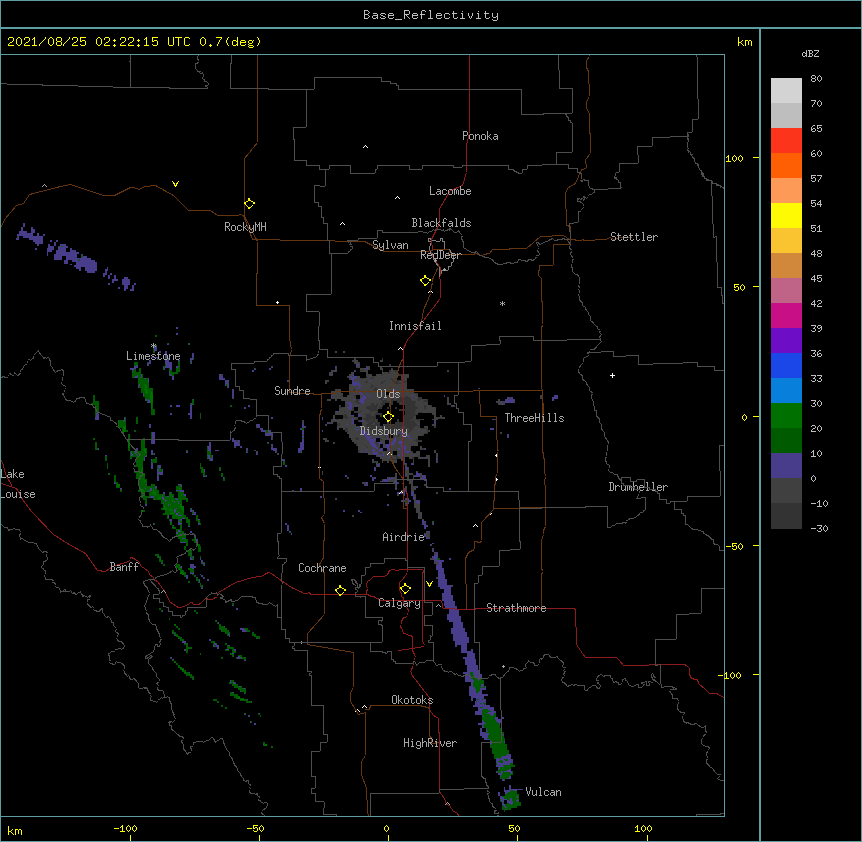The width and height of the screenshot is (862, 842).
Task: Click the RockyMH town label
Action: 245,227
